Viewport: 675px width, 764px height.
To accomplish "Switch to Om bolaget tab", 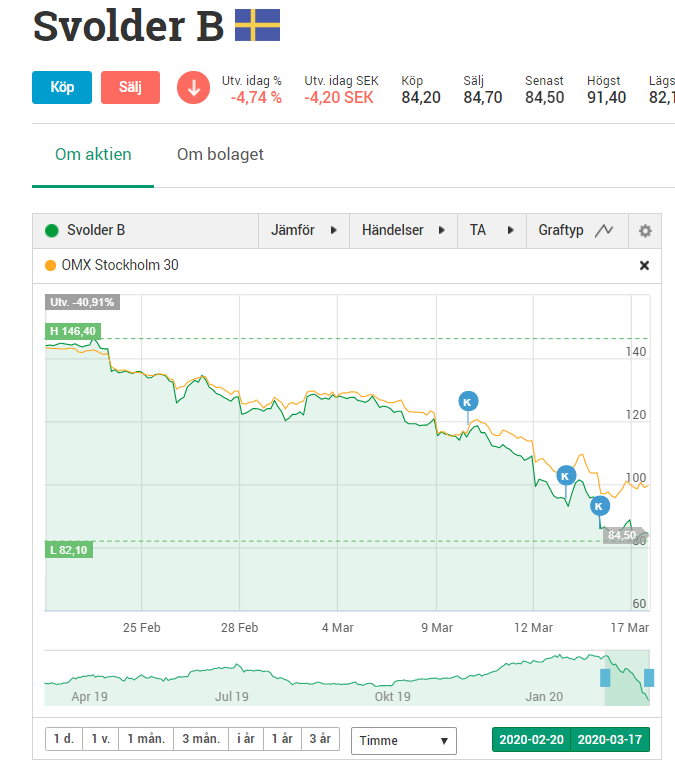I will [220, 154].
